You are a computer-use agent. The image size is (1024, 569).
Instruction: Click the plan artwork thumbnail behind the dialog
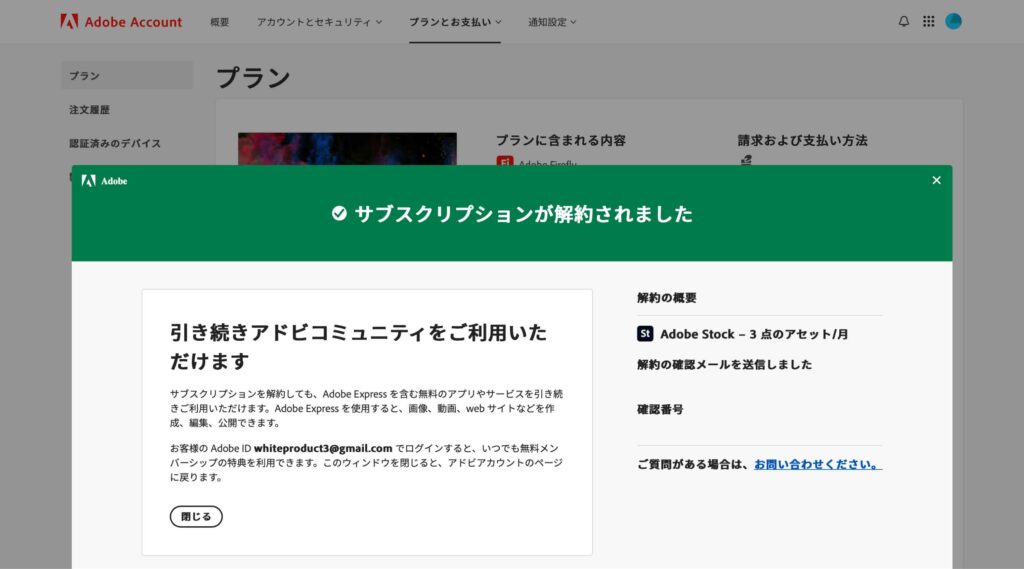[347, 149]
